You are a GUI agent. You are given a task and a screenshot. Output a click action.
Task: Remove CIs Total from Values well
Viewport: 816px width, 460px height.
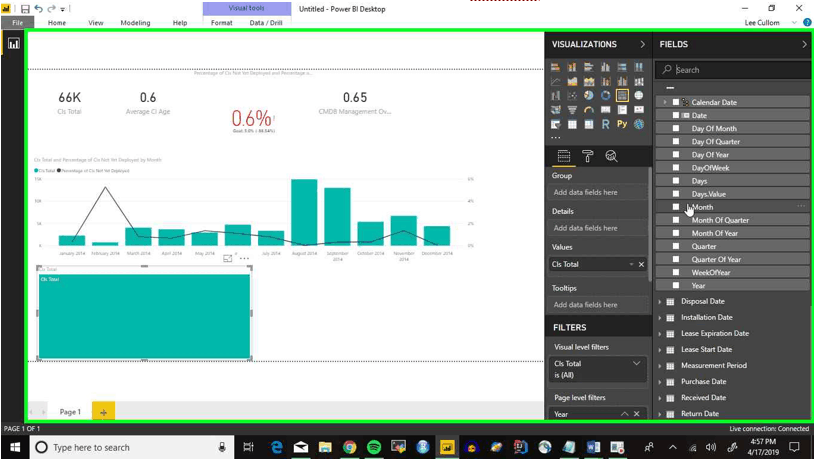[642, 264]
